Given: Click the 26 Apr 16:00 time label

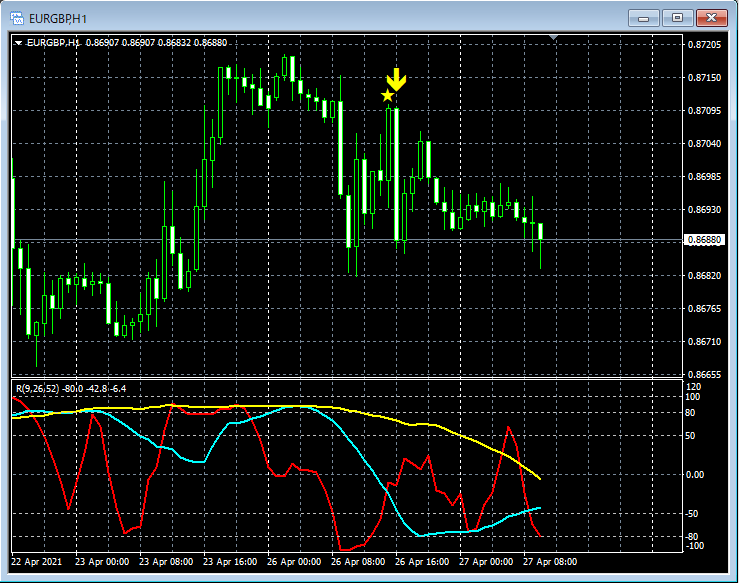Looking at the screenshot, I should coord(422,562).
